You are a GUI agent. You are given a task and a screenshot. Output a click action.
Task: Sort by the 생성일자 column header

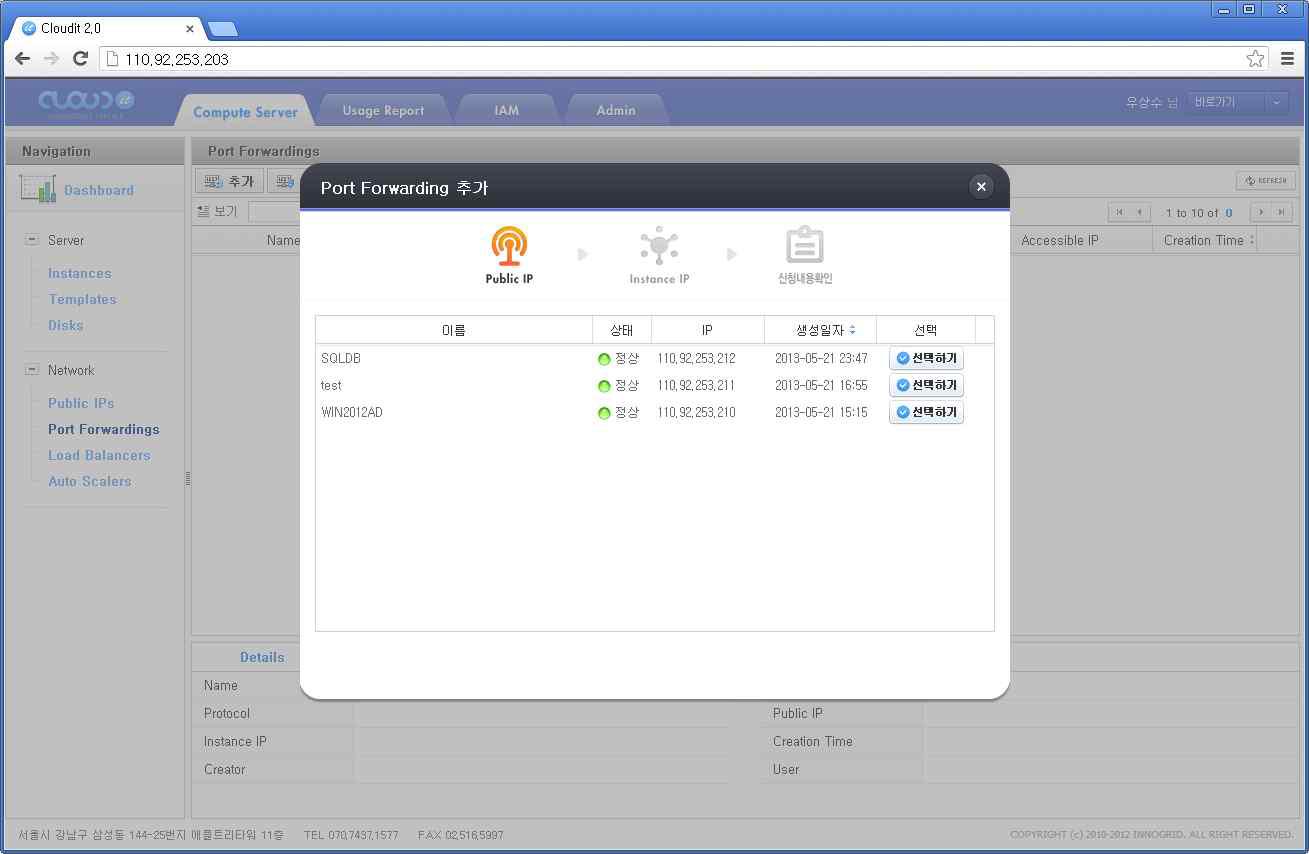coord(820,330)
